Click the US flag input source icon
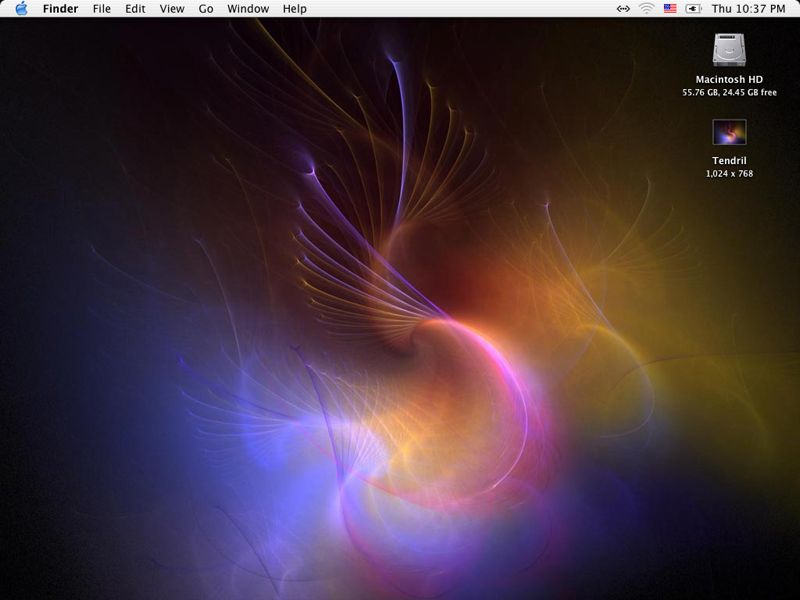The image size is (800, 600). click(x=670, y=9)
